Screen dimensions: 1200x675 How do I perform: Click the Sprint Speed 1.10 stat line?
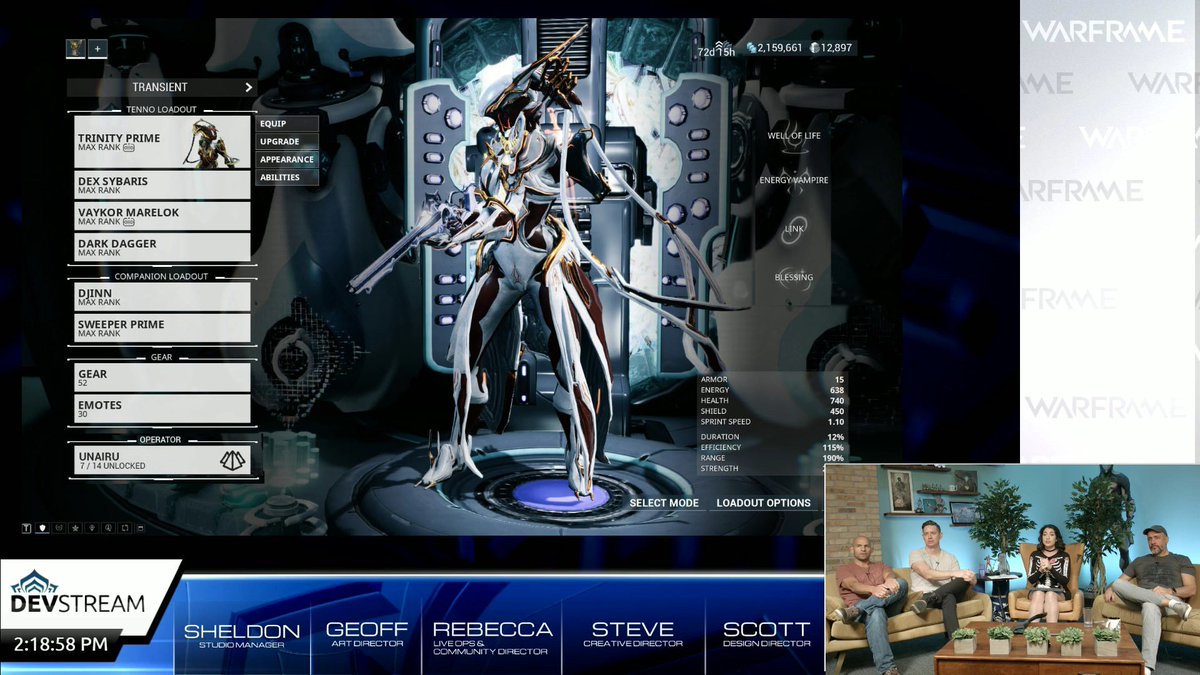[x=773, y=422]
